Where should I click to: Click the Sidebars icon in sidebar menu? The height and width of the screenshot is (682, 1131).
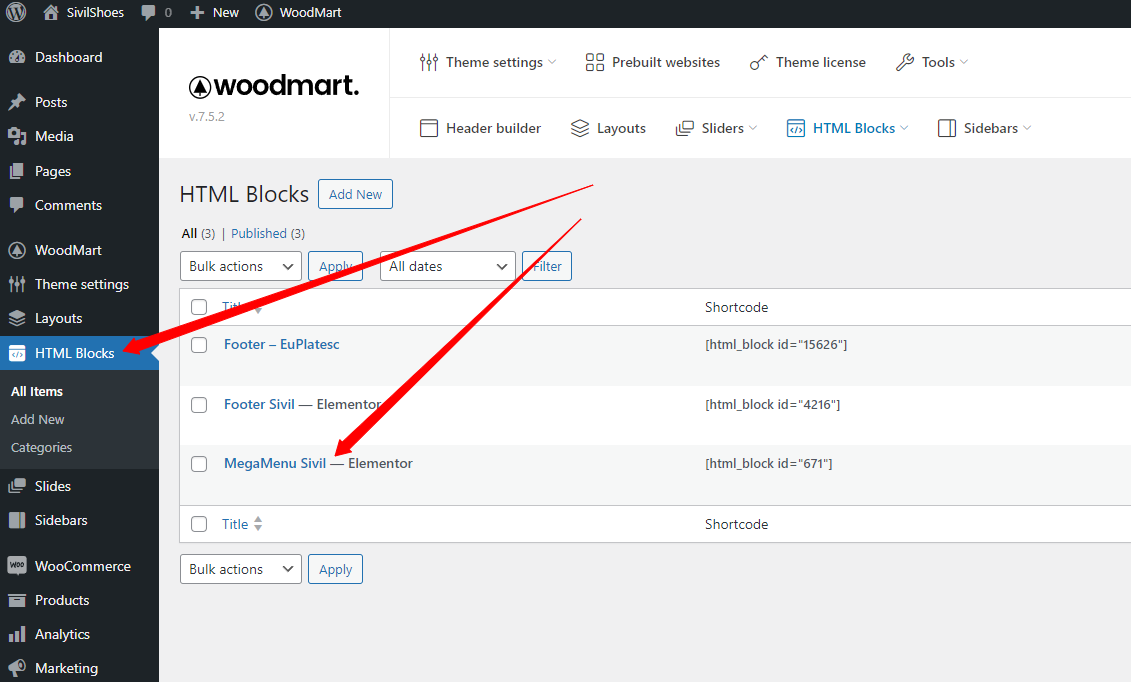tap(17, 520)
